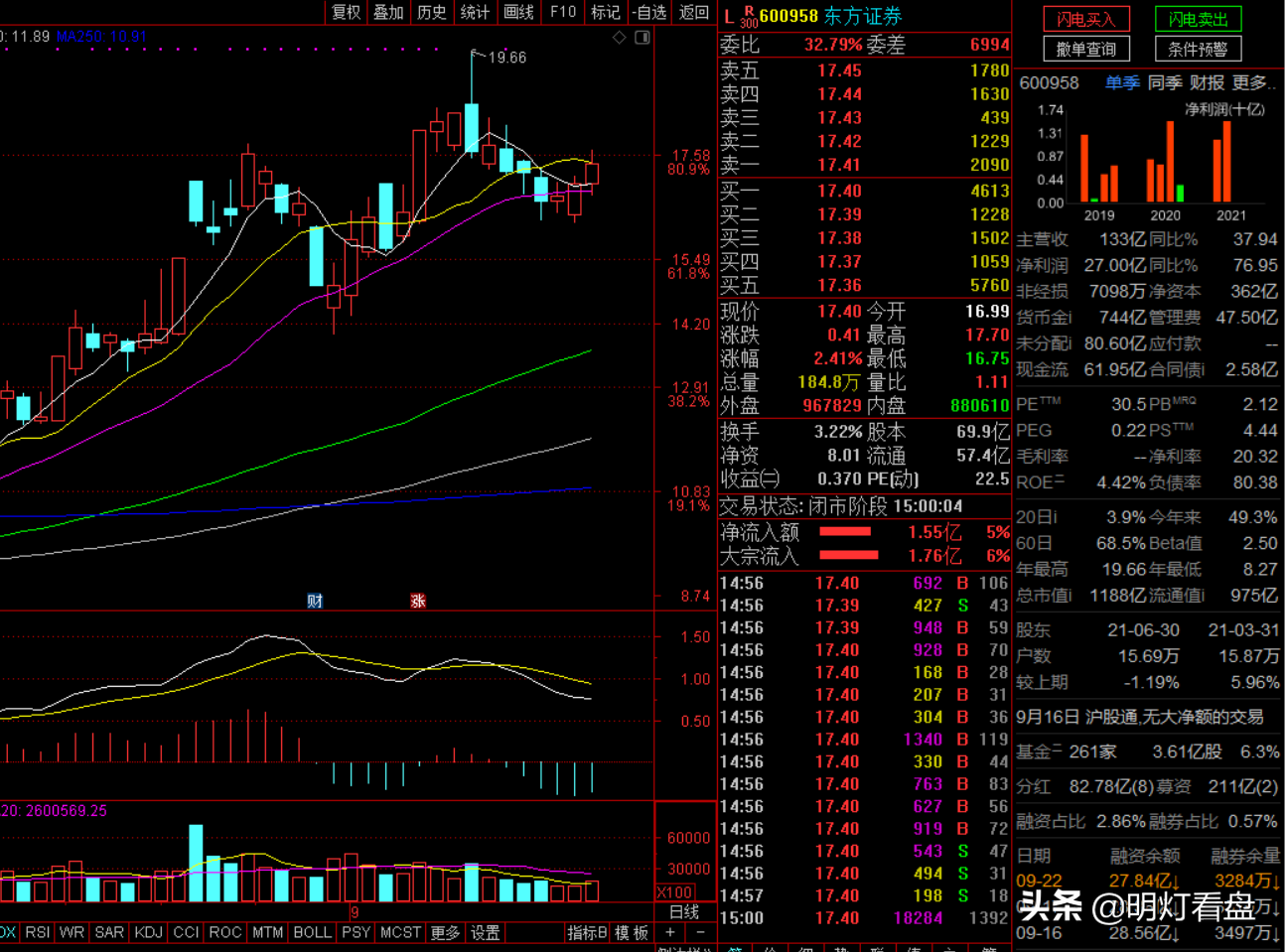Select BOLL indicator tab
The width and height of the screenshot is (1285, 952).
pyautogui.click(x=312, y=932)
